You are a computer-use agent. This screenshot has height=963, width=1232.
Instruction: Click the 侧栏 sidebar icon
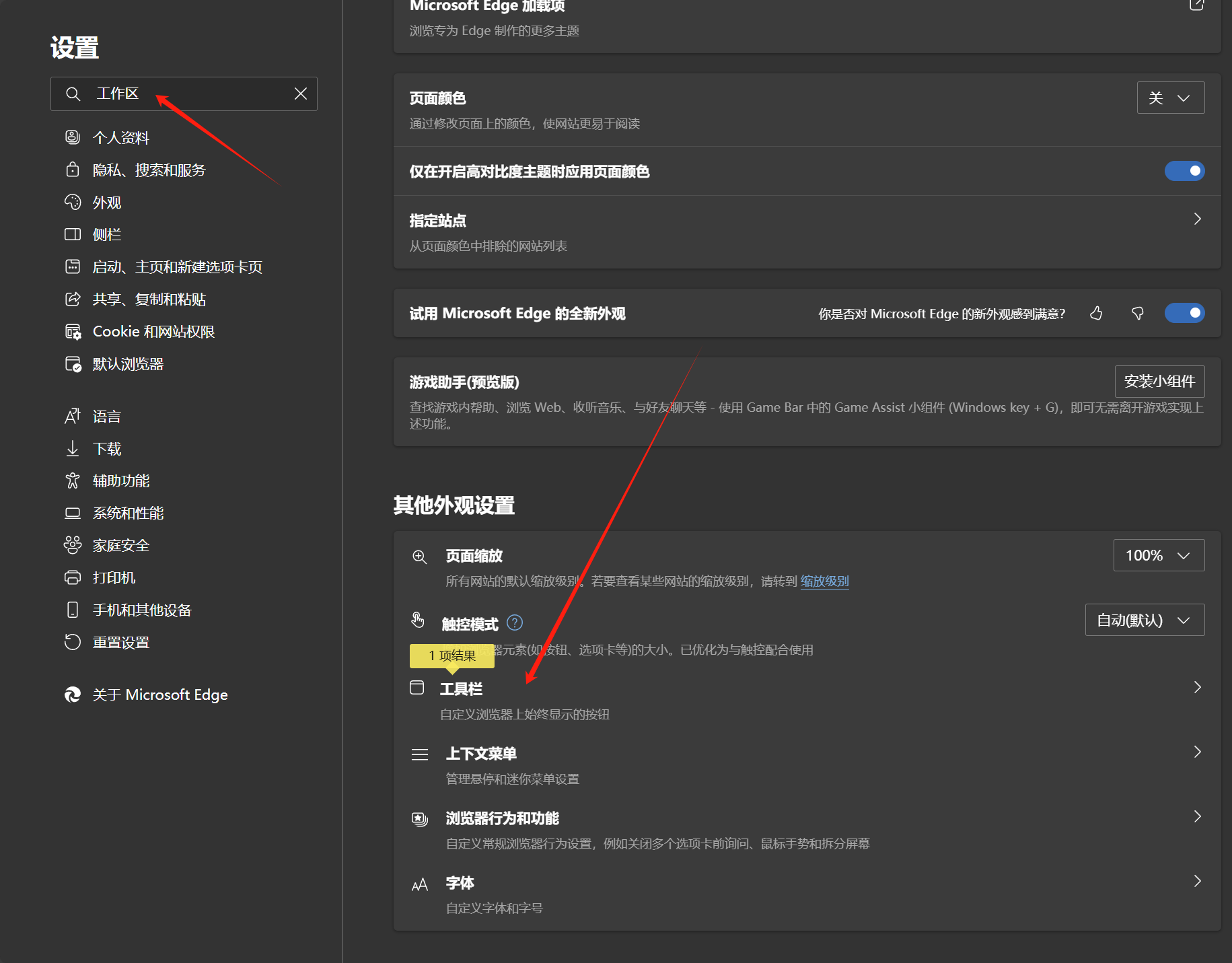point(73,234)
